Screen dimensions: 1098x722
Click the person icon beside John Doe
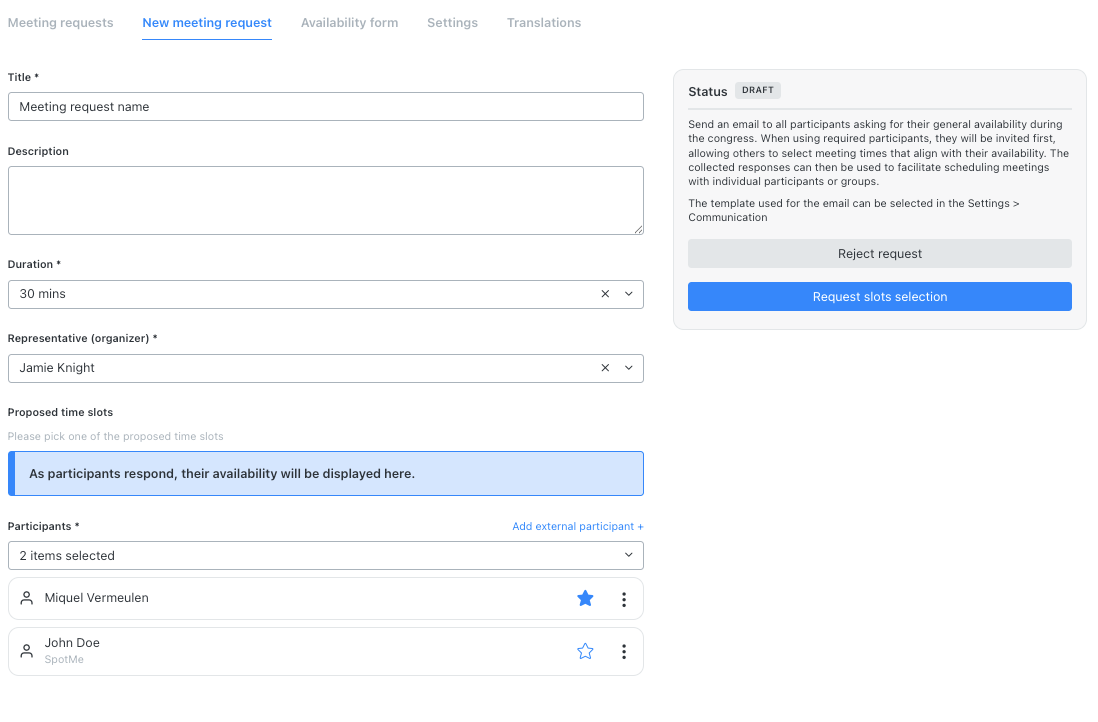[27, 651]
